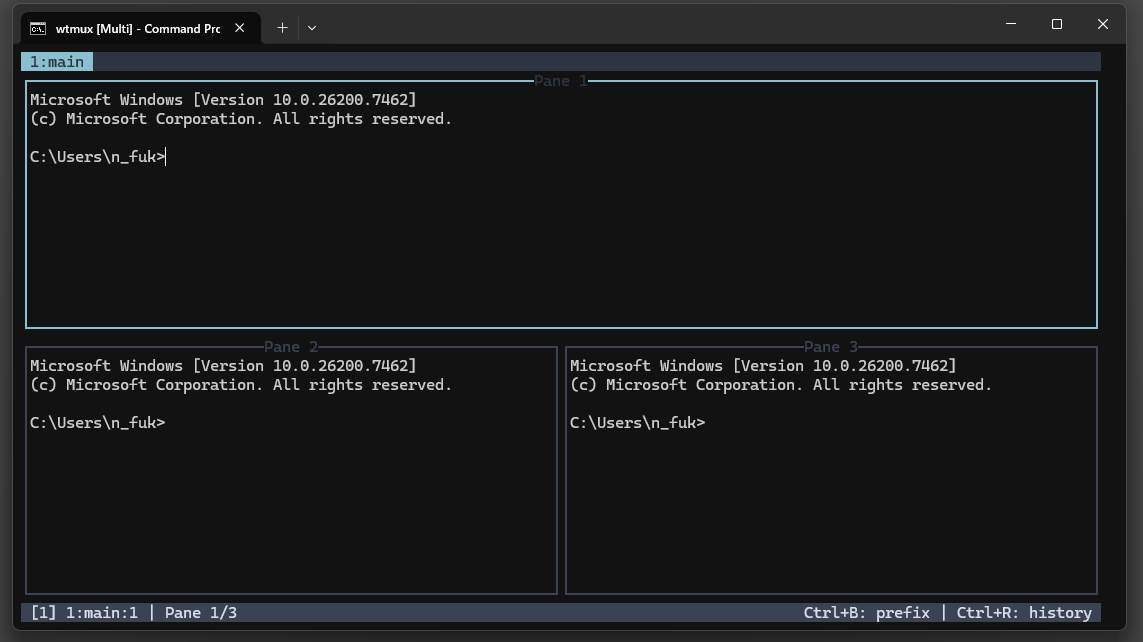Image resolution: width=1143 pixels, height=642 pixels.
Task: Focus Pane 2 at its command prompt
Action: point(98,423)
